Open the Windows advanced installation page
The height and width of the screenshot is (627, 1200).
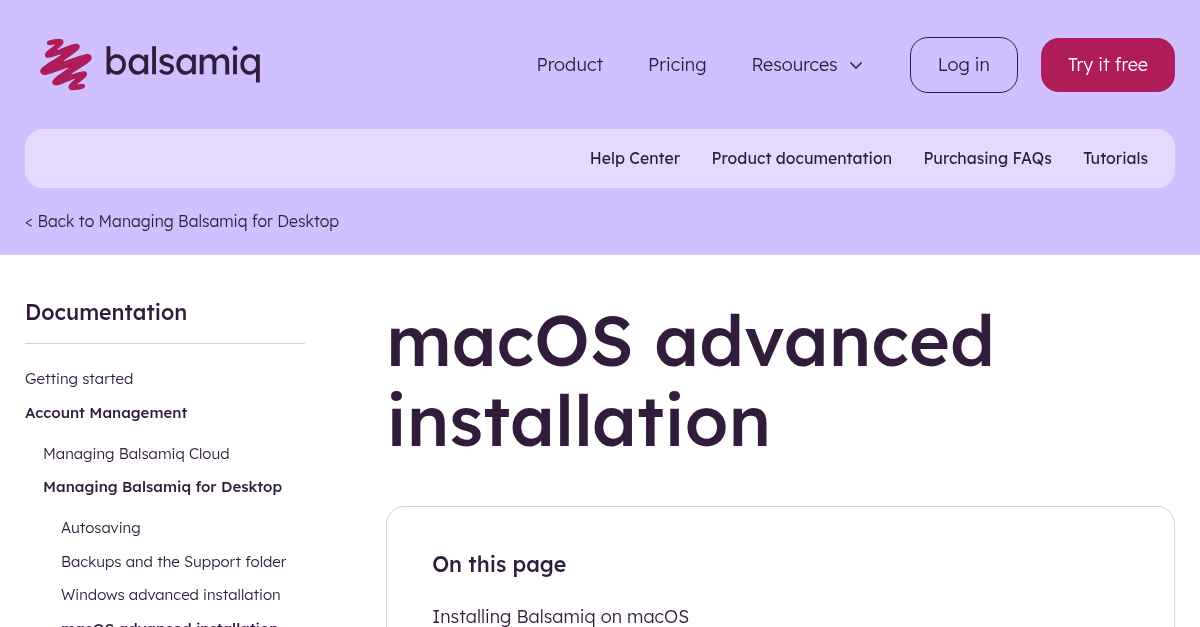(170, 594)
